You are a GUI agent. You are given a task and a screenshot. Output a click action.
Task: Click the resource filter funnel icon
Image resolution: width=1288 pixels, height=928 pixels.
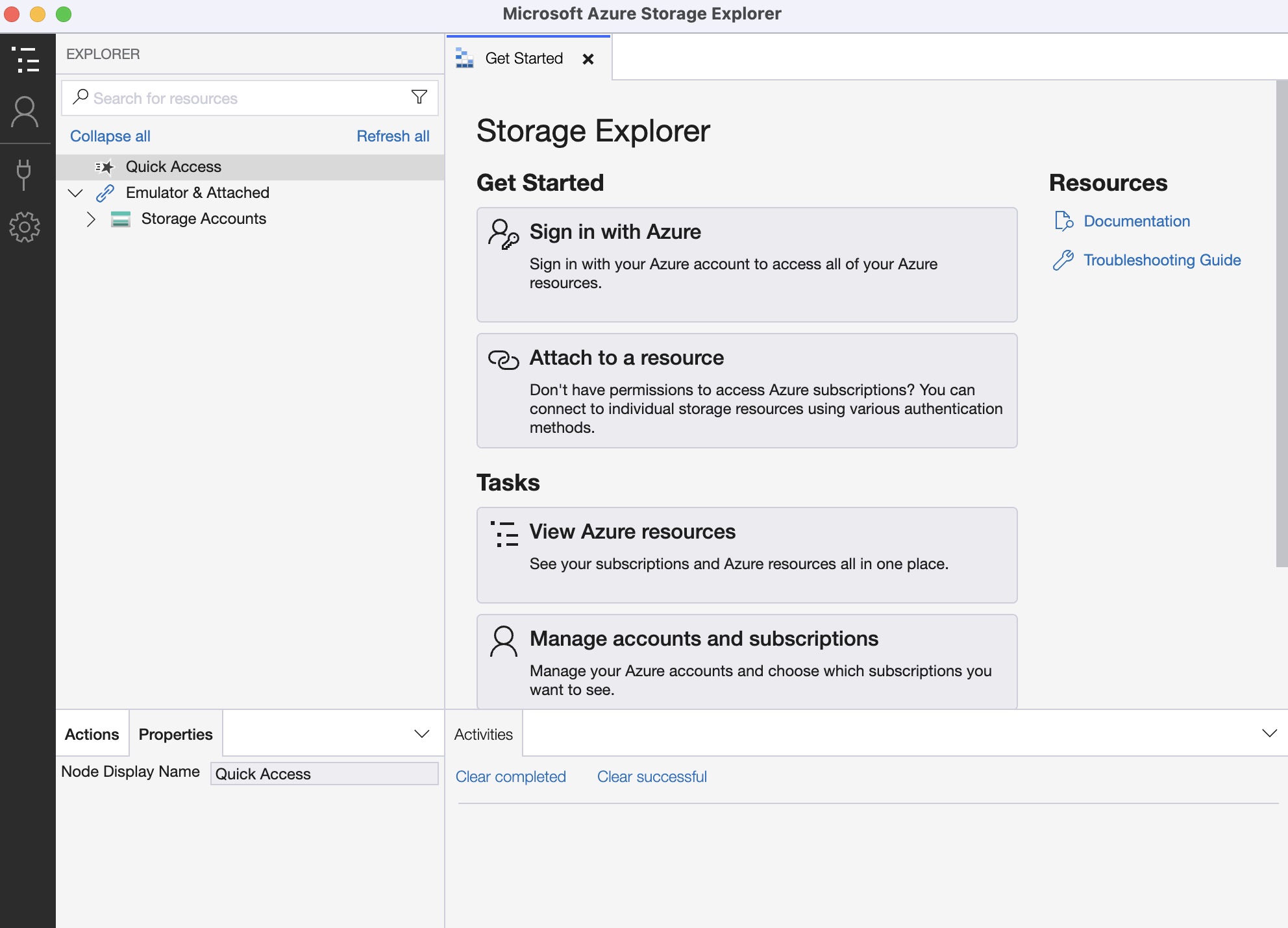419,97
